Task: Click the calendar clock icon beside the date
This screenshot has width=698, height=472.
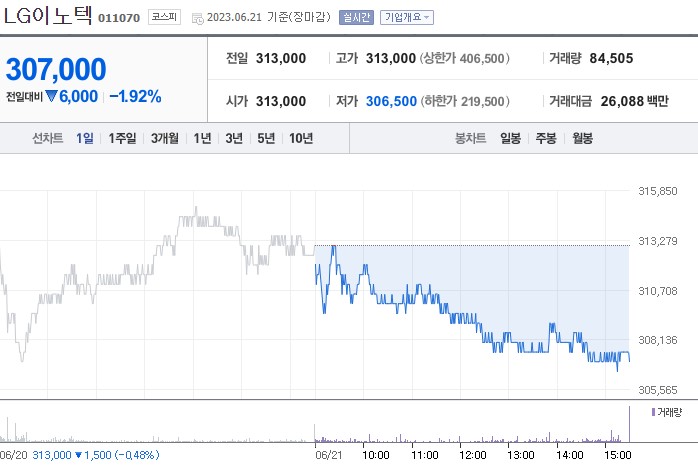Action: coord(197,18)
